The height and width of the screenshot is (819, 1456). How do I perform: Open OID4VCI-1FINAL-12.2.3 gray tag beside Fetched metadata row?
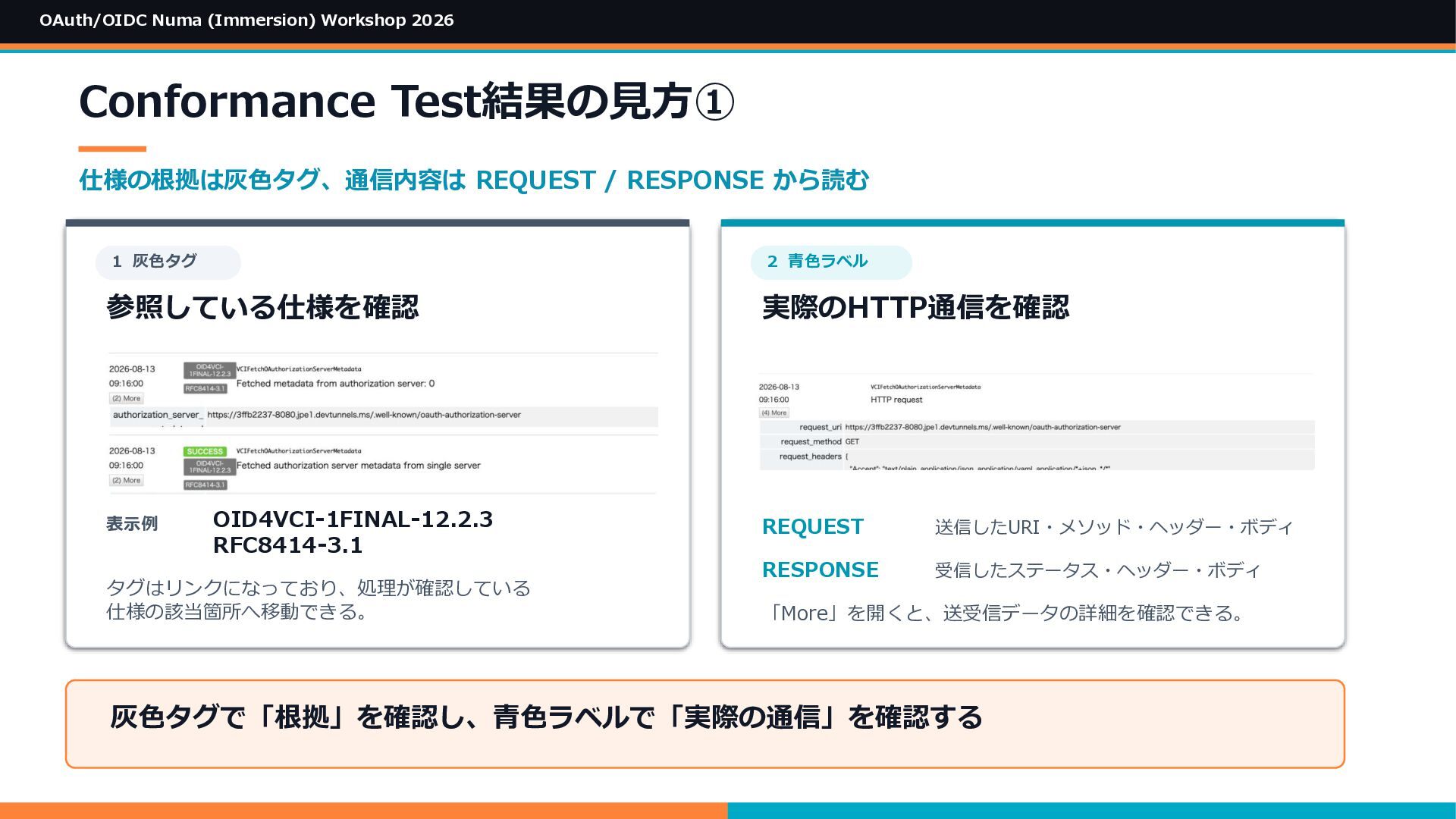pos(209,370)
